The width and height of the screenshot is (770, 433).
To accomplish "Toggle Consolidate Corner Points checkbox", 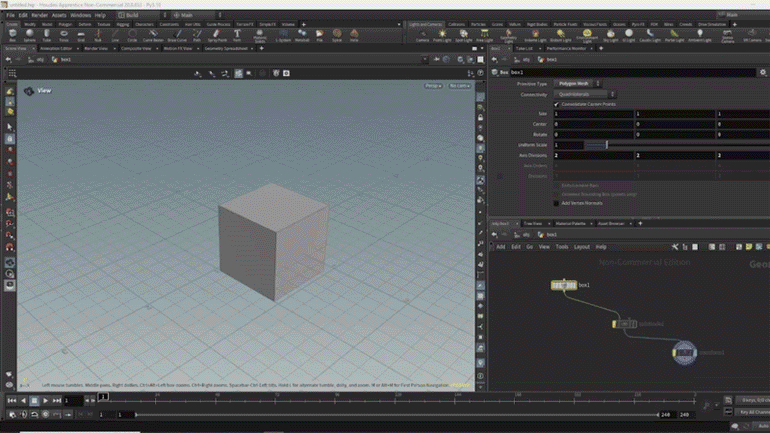I will pos(556,104).
